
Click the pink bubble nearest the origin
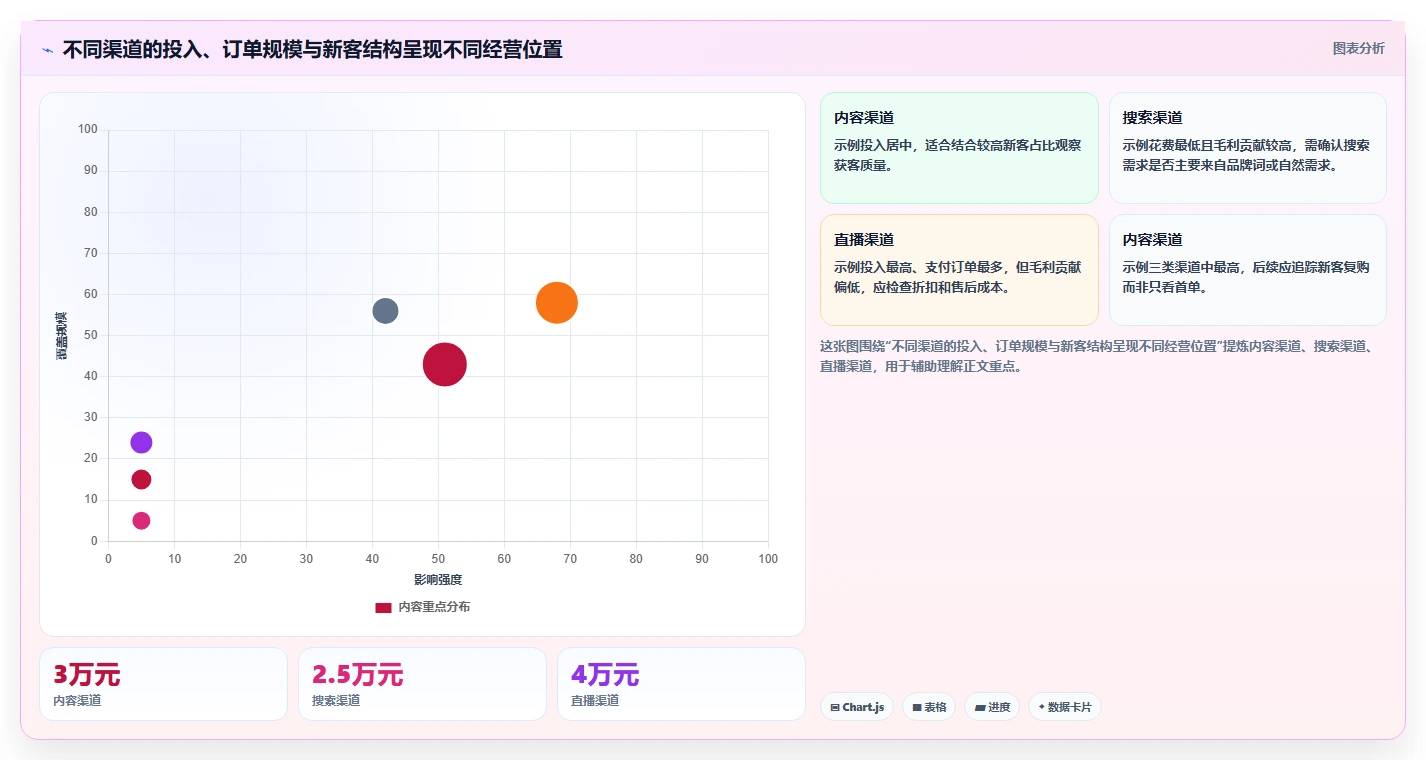[141, 521]
